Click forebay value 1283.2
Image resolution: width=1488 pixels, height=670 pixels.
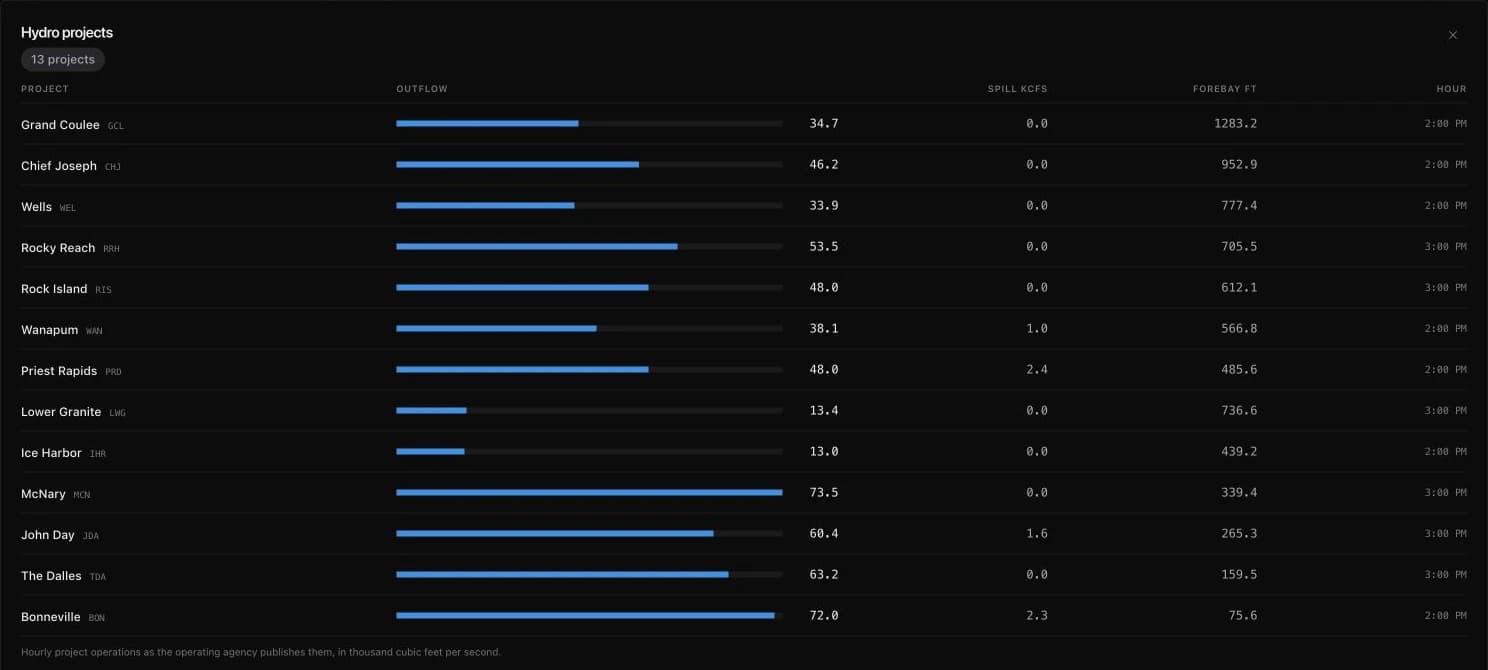click(1236, 124)
